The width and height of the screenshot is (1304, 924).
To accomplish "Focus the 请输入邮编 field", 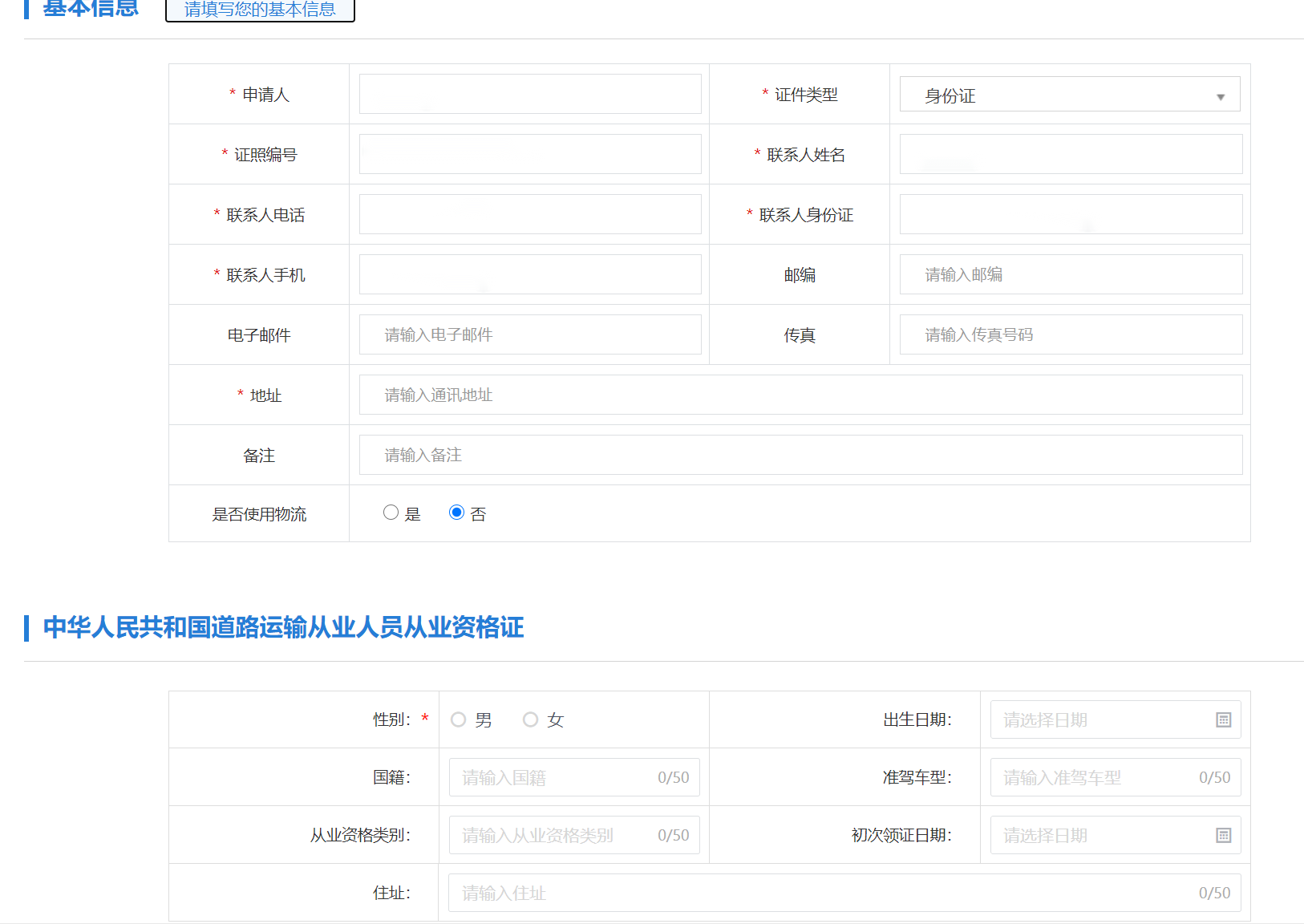I will (1070, 274).
